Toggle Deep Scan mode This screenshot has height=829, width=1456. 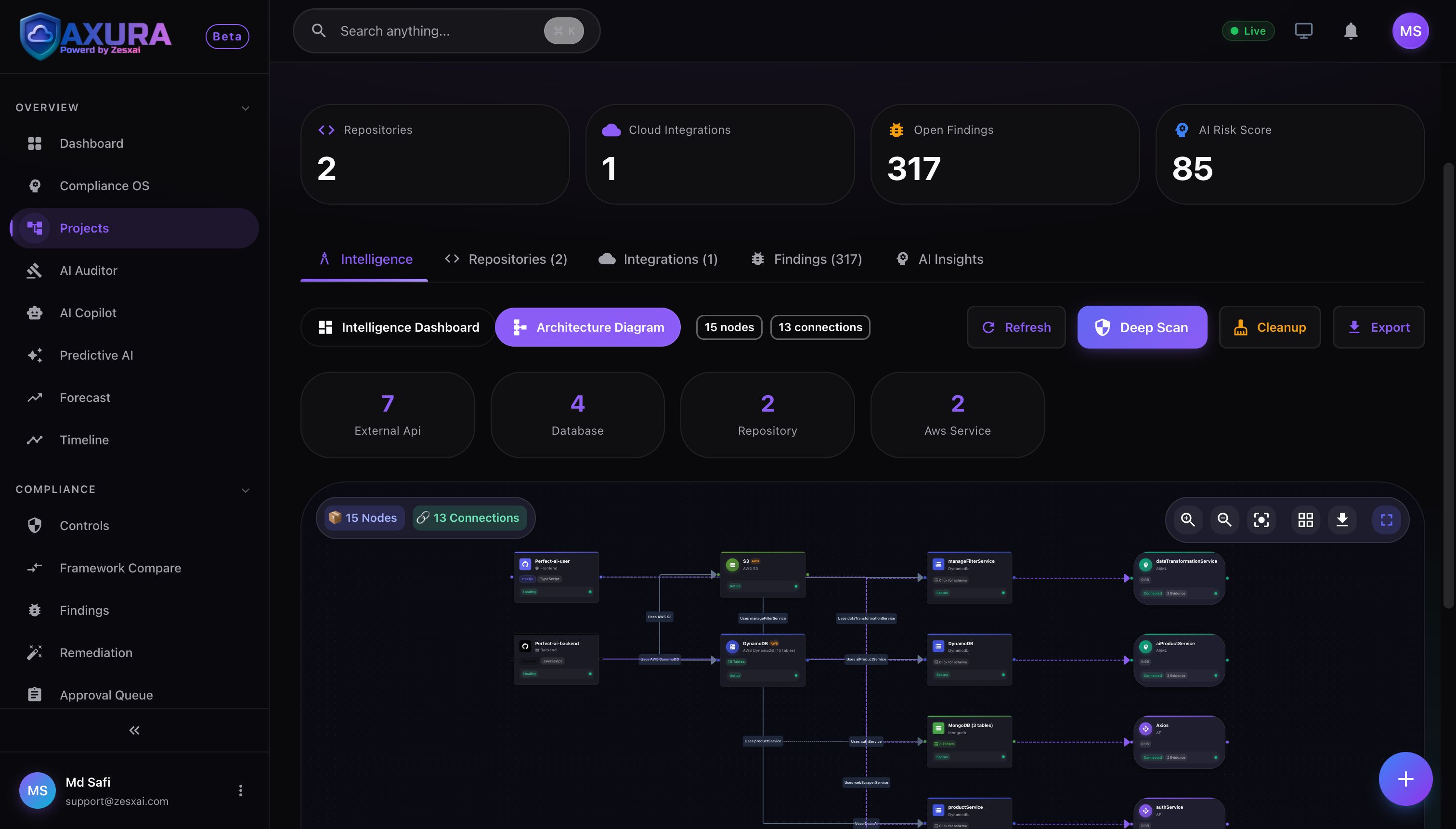(1142, 327)
